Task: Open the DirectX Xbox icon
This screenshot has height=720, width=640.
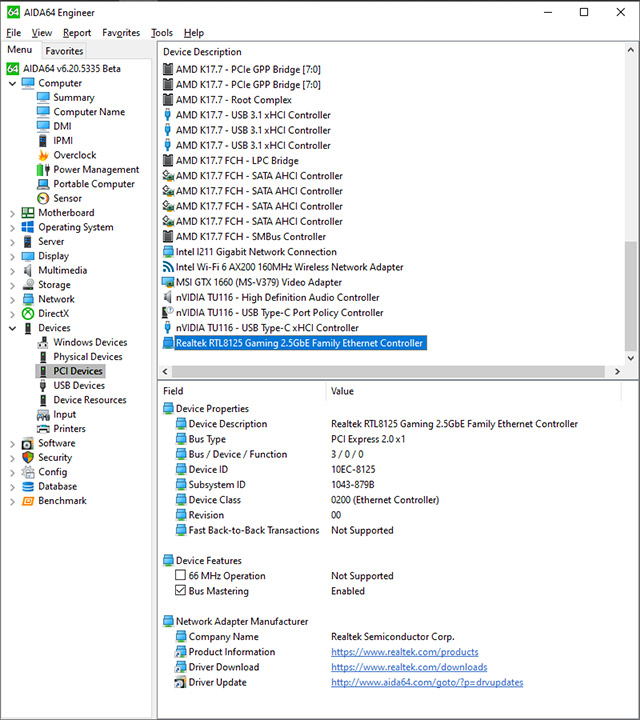Action: point(28,314)
